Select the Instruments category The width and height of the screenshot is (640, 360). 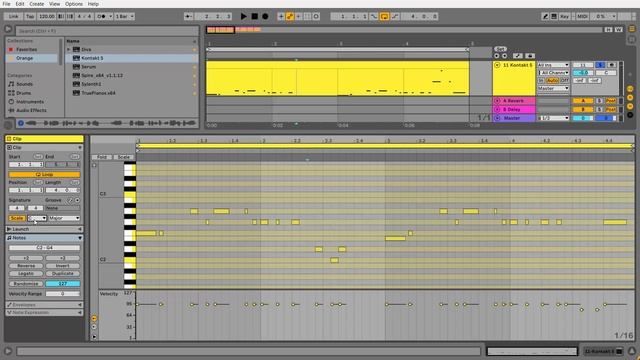coord(30,102)
